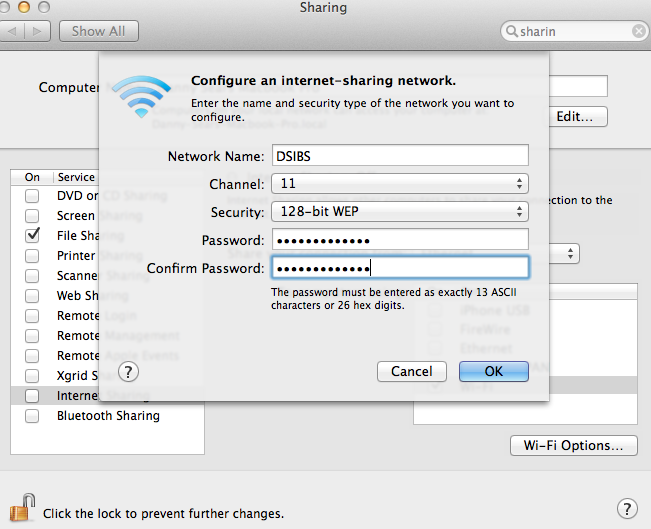Turn on Internet Sharing checkbox

pos(32,396)
